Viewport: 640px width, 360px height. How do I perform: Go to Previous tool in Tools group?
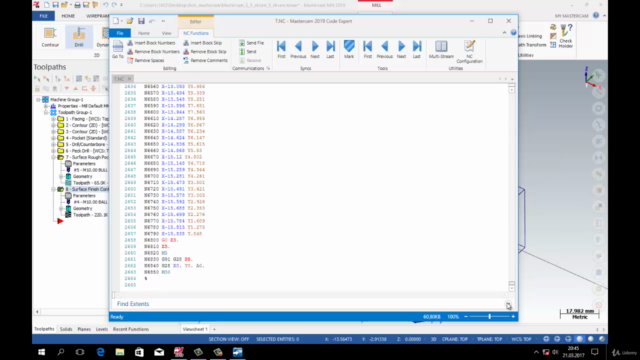384,49
